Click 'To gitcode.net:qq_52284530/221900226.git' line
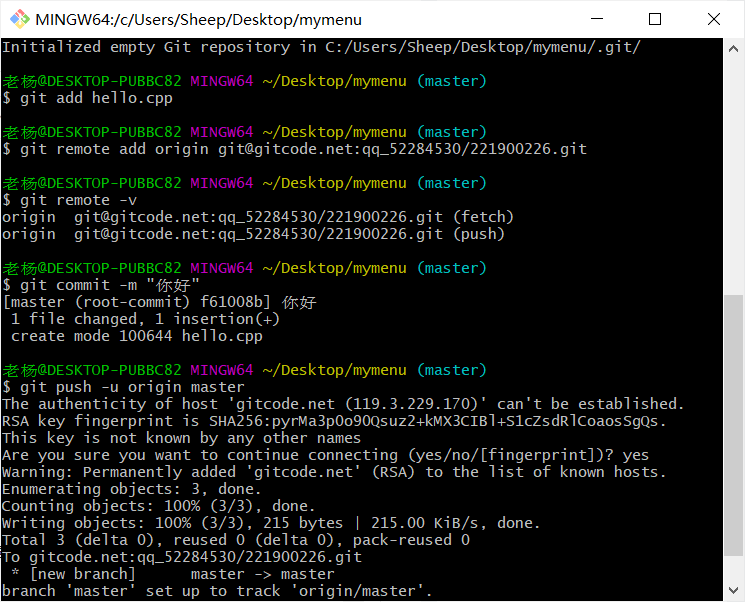 pyautogui.click(x=182, y=557)
